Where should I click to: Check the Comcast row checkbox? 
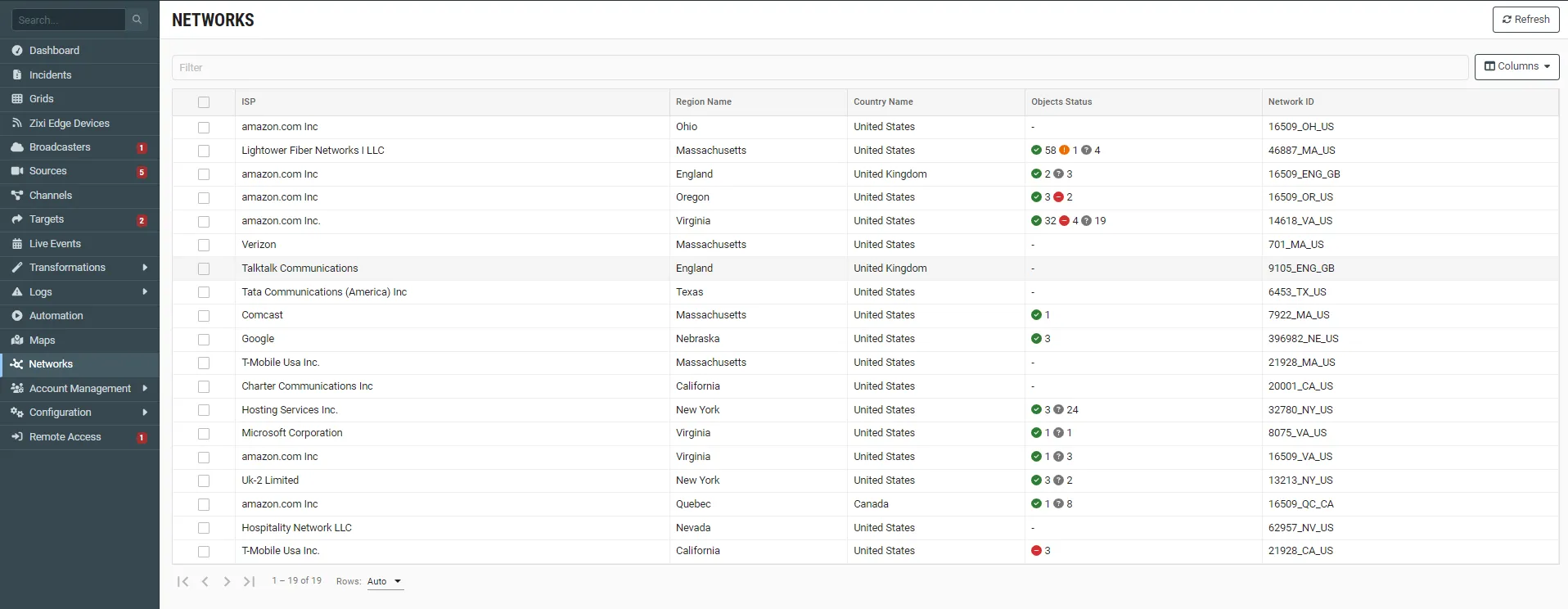204,316
